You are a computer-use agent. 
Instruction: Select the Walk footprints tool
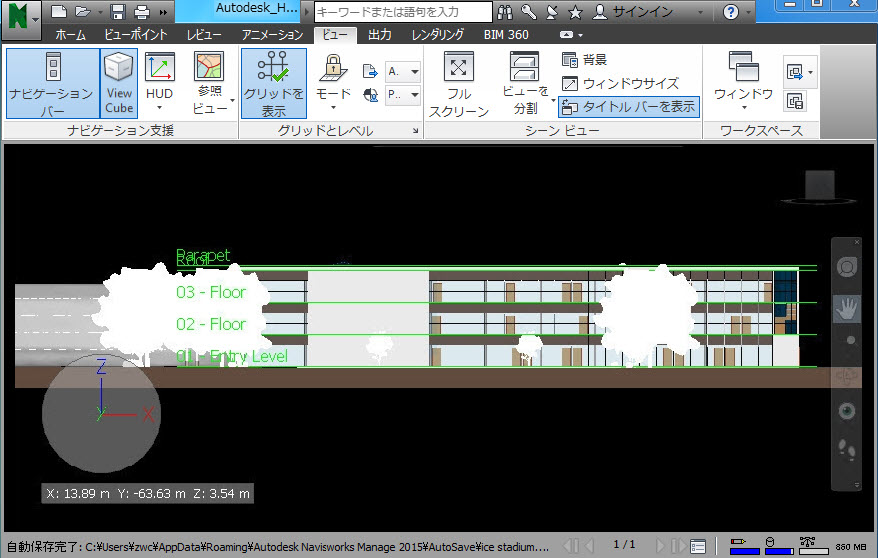click(847, 449)
